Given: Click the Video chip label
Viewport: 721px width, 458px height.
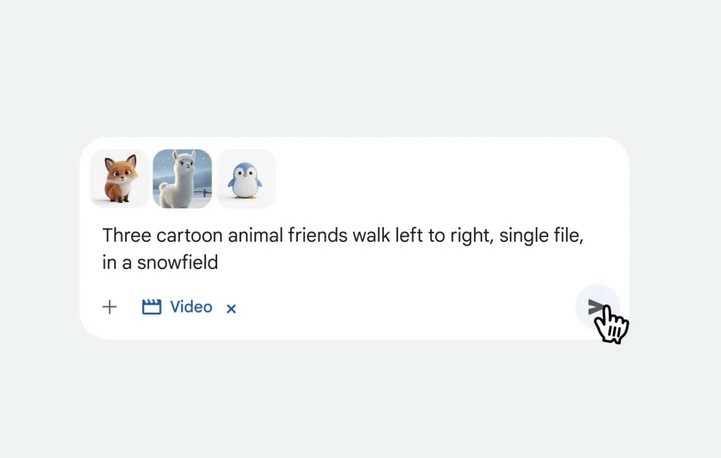Looking at the screenshot, I should [x=191, y=307].
